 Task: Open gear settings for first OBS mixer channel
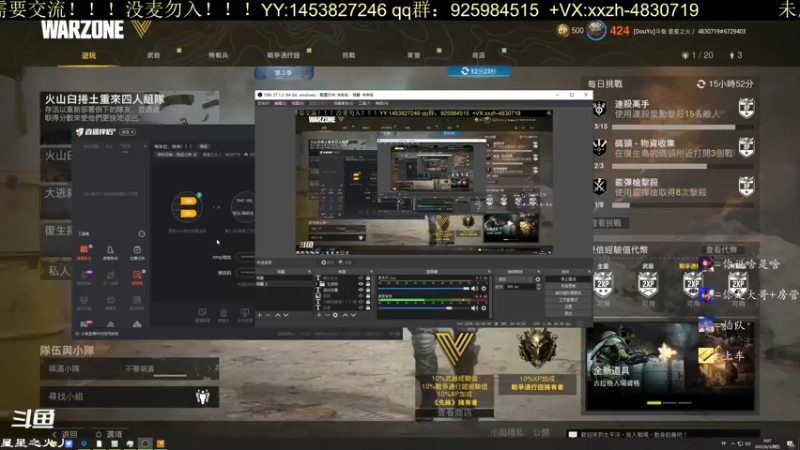[484, 288]
